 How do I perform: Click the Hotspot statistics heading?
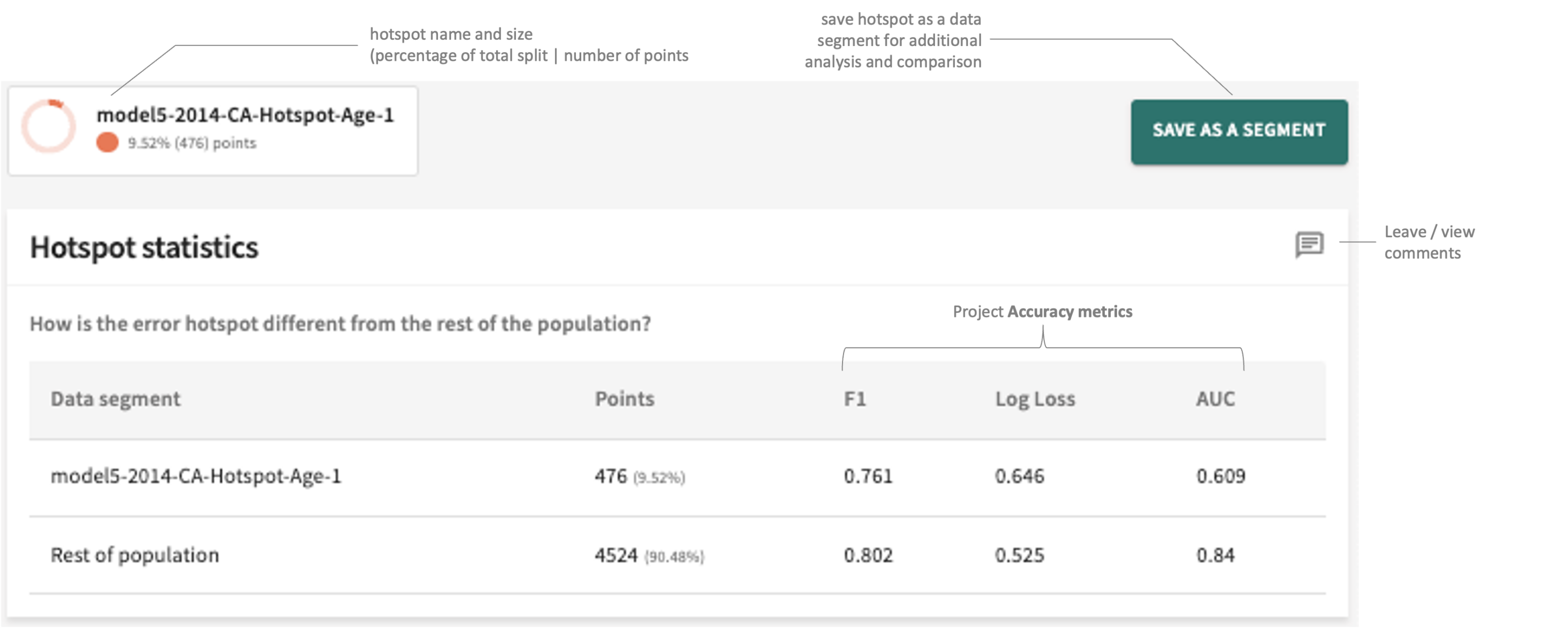(x=144, y=247)
